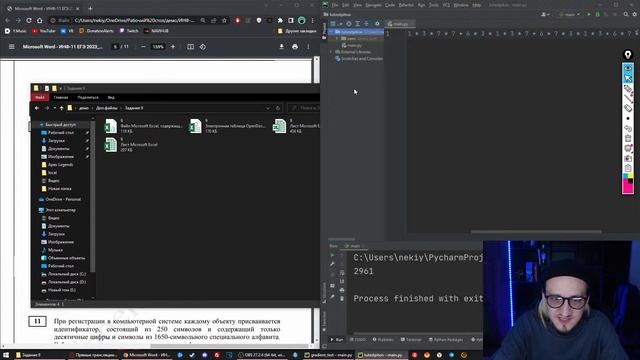Bookmark this page with the star icon
This screenshot has width=640, height=360.
point(224,20)
